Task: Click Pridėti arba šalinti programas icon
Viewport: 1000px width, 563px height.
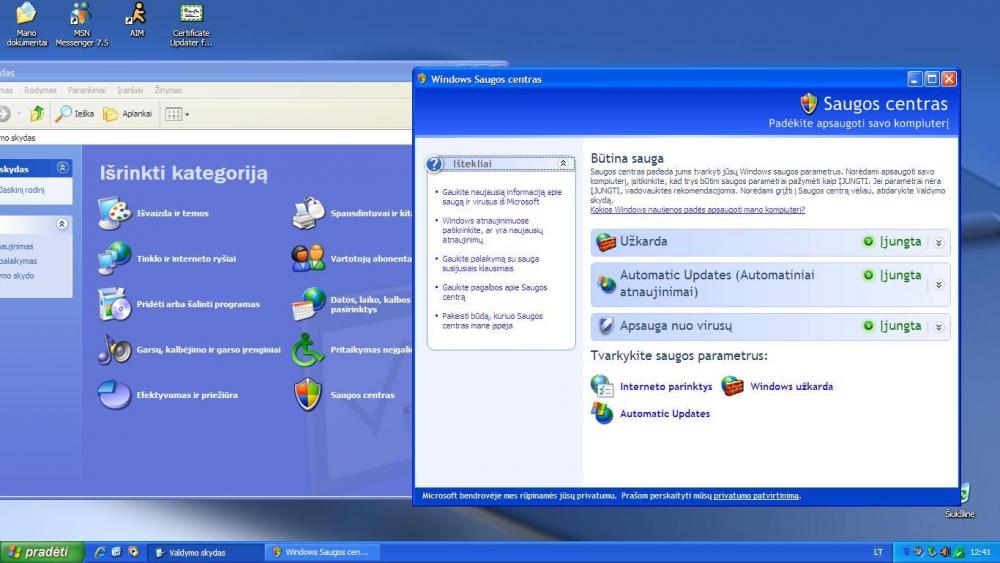Action: [x=113, y=304]
